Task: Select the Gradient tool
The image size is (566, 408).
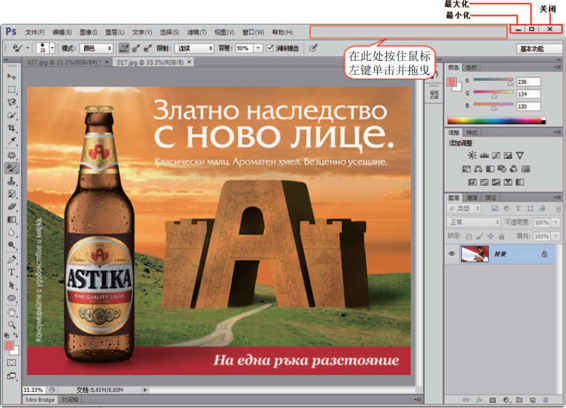Action: (12, 220)
